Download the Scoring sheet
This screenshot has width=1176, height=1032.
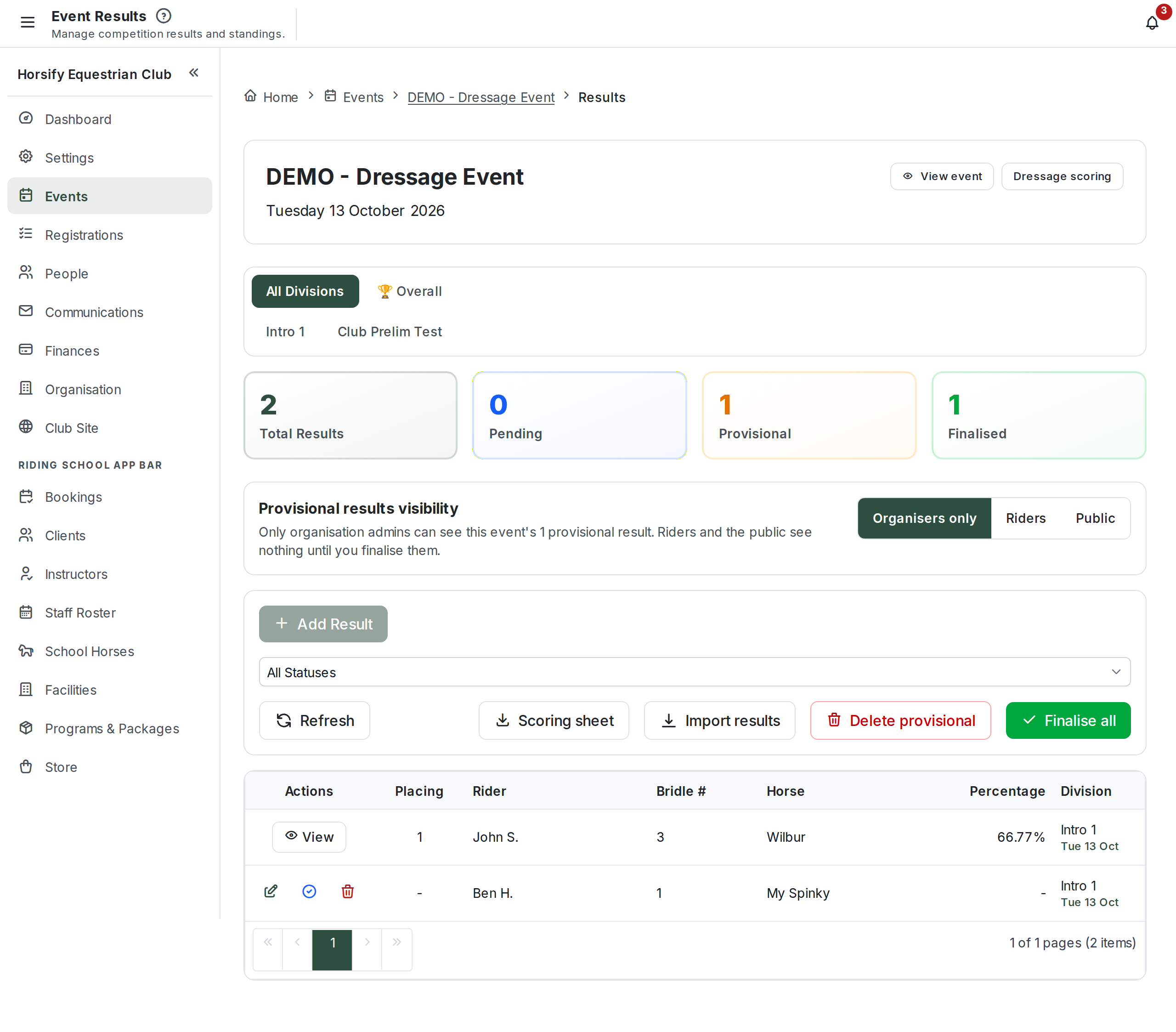click(x=554, y=720)
